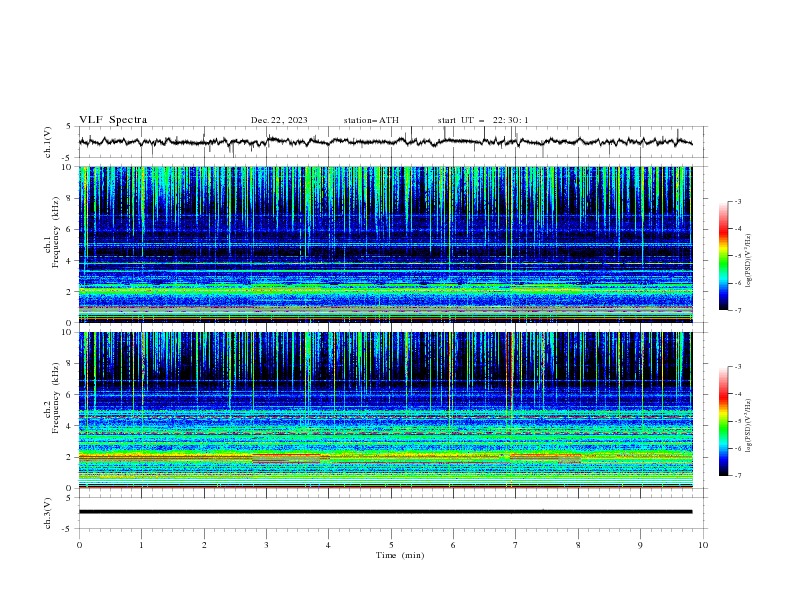
Task: Click the "ch.1(V)" axis label
Action: 48,142
